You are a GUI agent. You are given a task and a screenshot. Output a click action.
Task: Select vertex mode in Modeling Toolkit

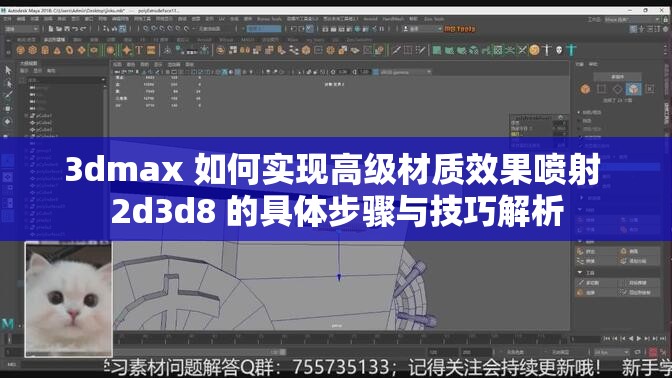[601, 89]
